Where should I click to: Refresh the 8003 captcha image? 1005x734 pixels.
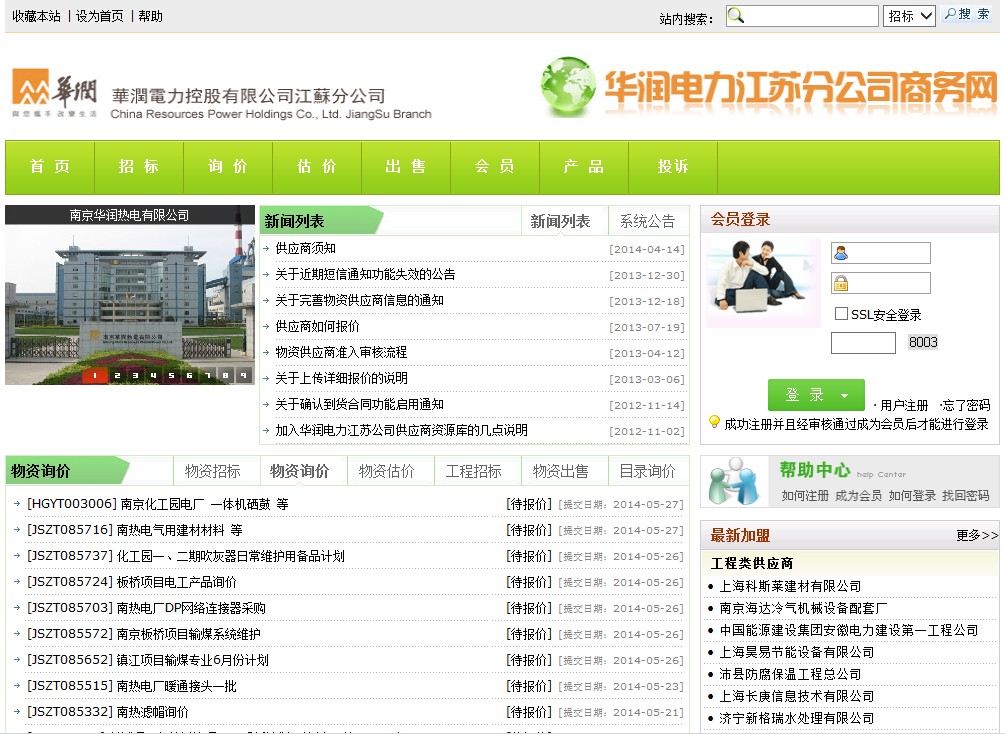point(923,342)
